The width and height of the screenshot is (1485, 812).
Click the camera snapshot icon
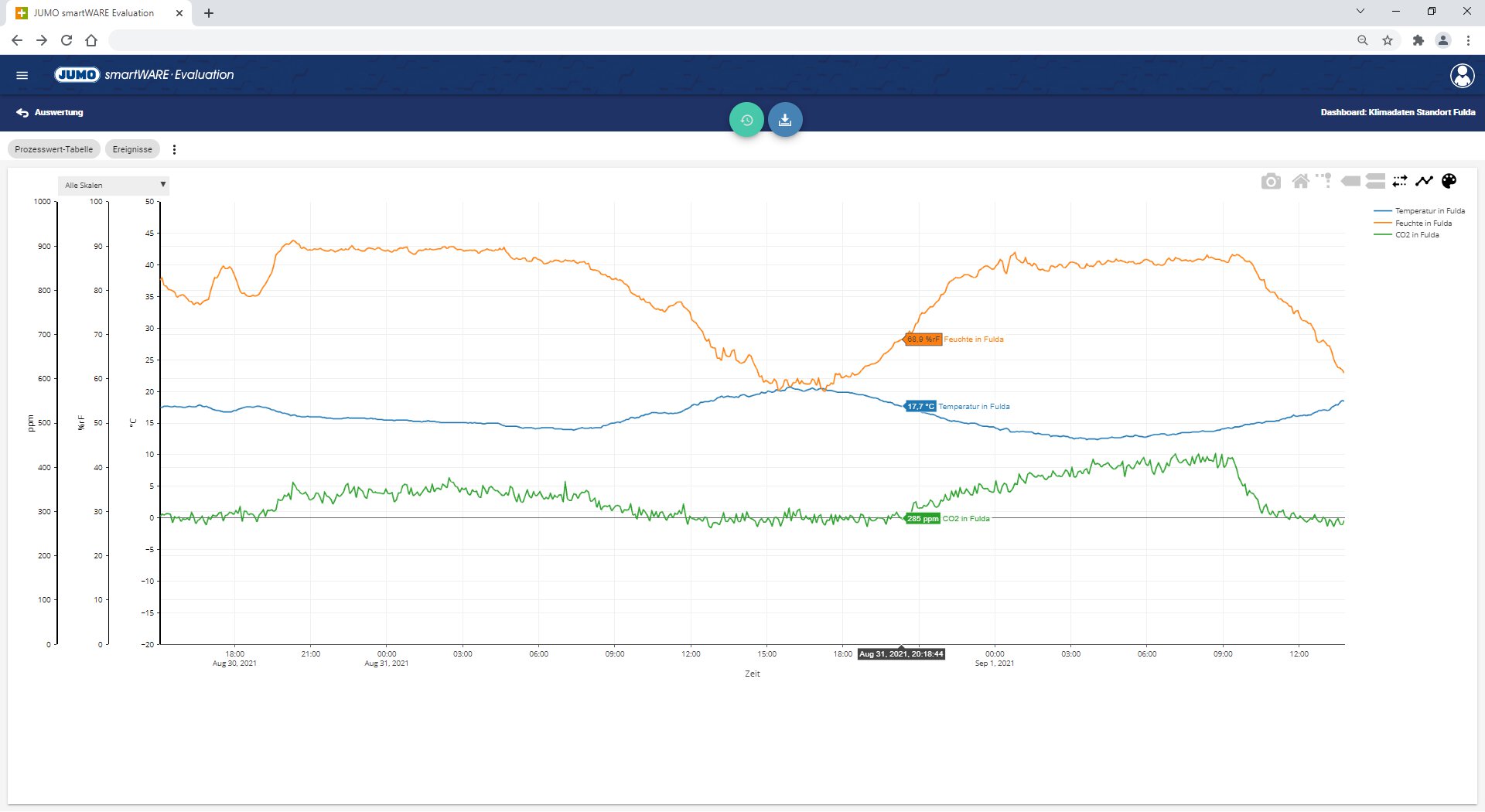(x=1270, y=181)
